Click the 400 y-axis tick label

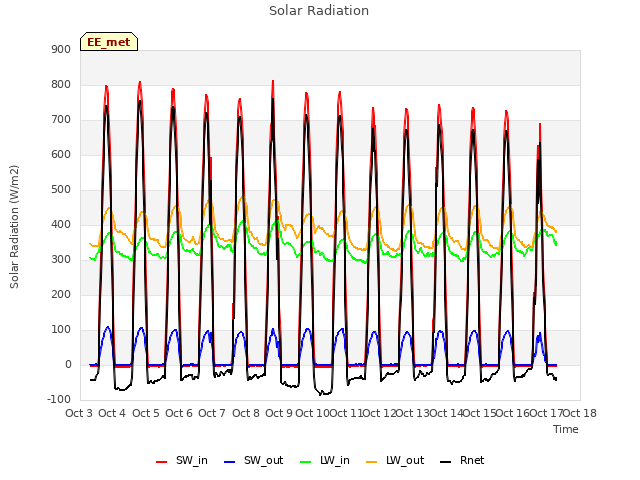click(61, 224)
